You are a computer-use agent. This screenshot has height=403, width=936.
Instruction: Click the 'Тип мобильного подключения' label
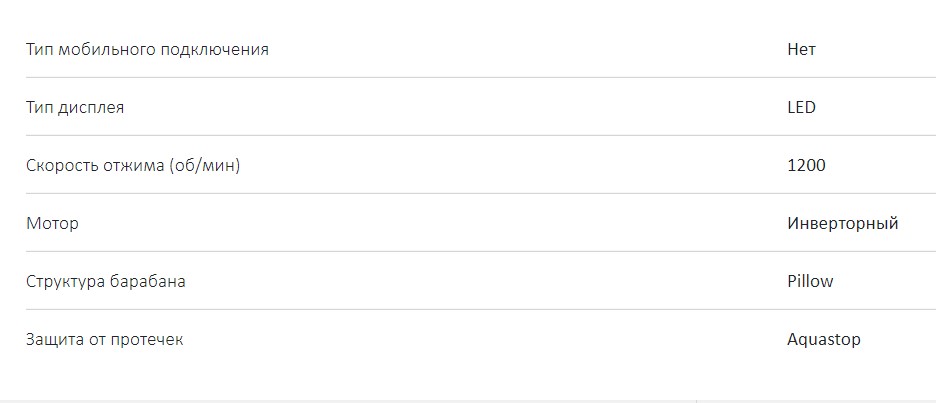147,49
